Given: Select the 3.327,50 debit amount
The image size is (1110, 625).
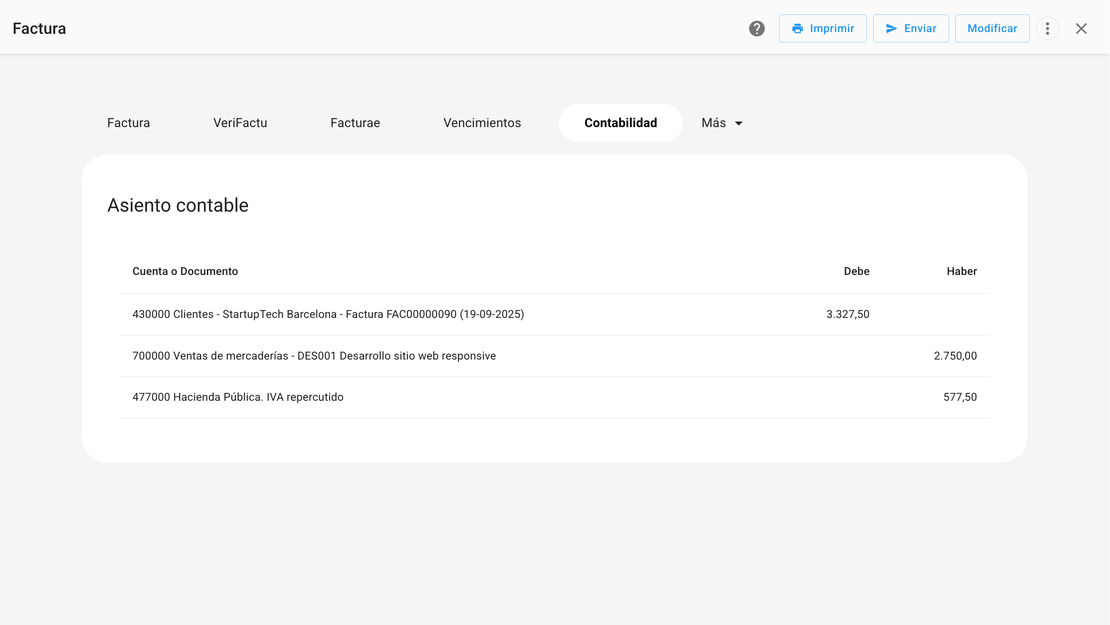Looking at the screenshot, I should (x=847, y=314).
